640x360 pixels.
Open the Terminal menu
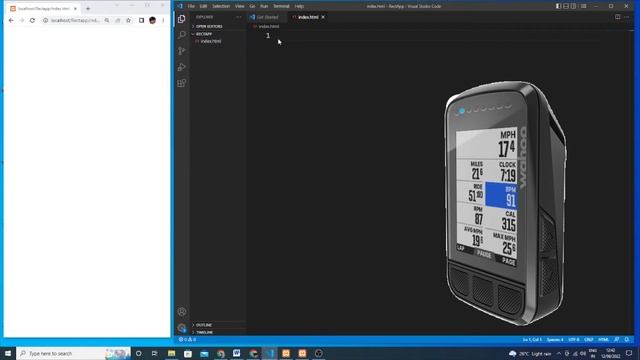click(281, 6)
